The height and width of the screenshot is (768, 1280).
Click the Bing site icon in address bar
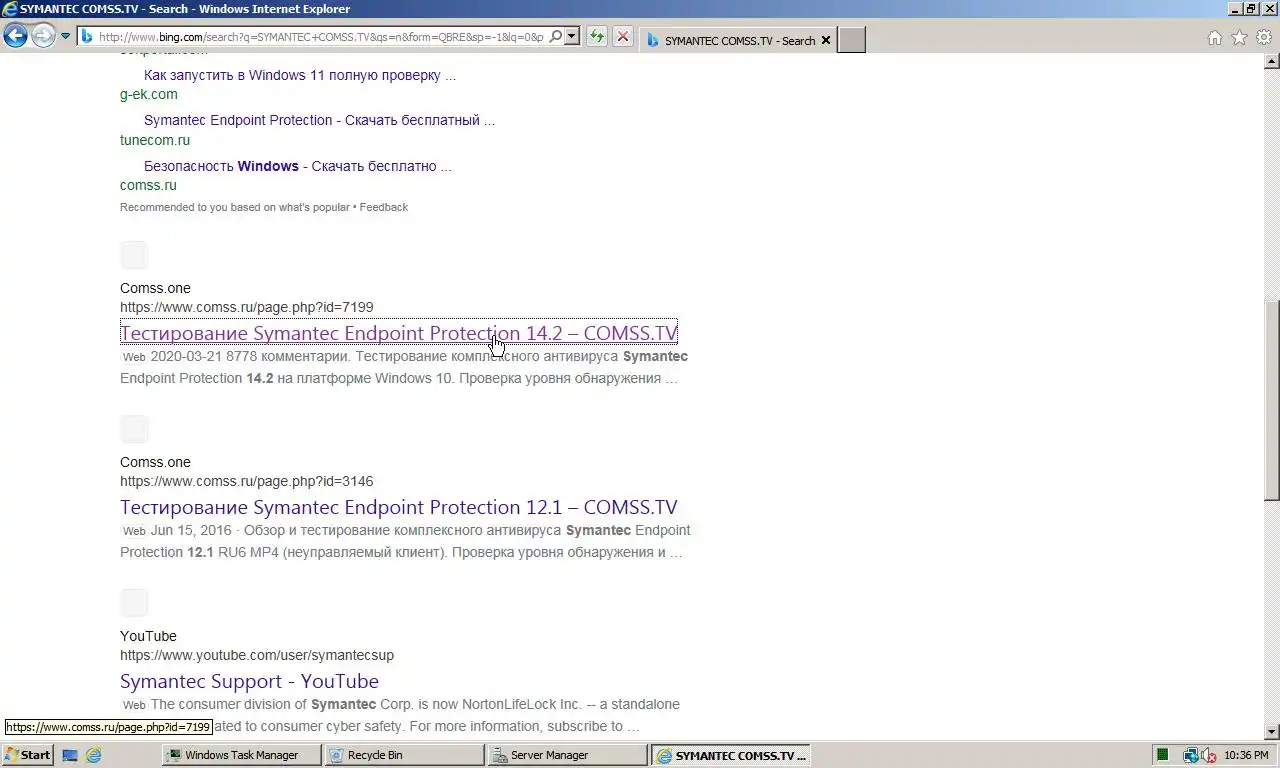87,37
